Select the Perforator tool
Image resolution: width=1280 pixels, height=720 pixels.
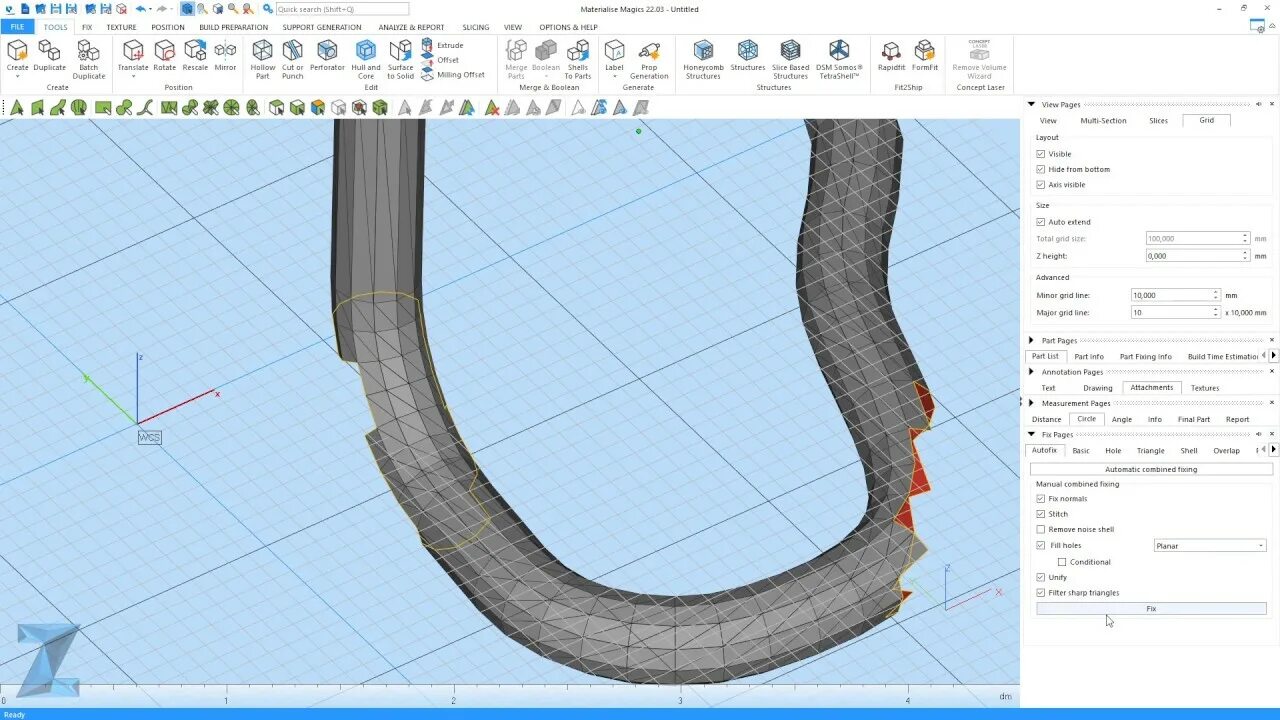point(327,57)
